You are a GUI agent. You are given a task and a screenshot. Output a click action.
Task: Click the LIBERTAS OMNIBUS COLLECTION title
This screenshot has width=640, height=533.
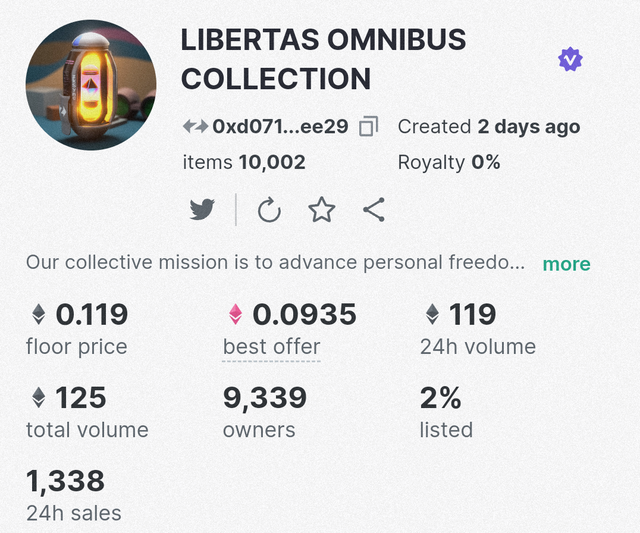pos(323,59)
